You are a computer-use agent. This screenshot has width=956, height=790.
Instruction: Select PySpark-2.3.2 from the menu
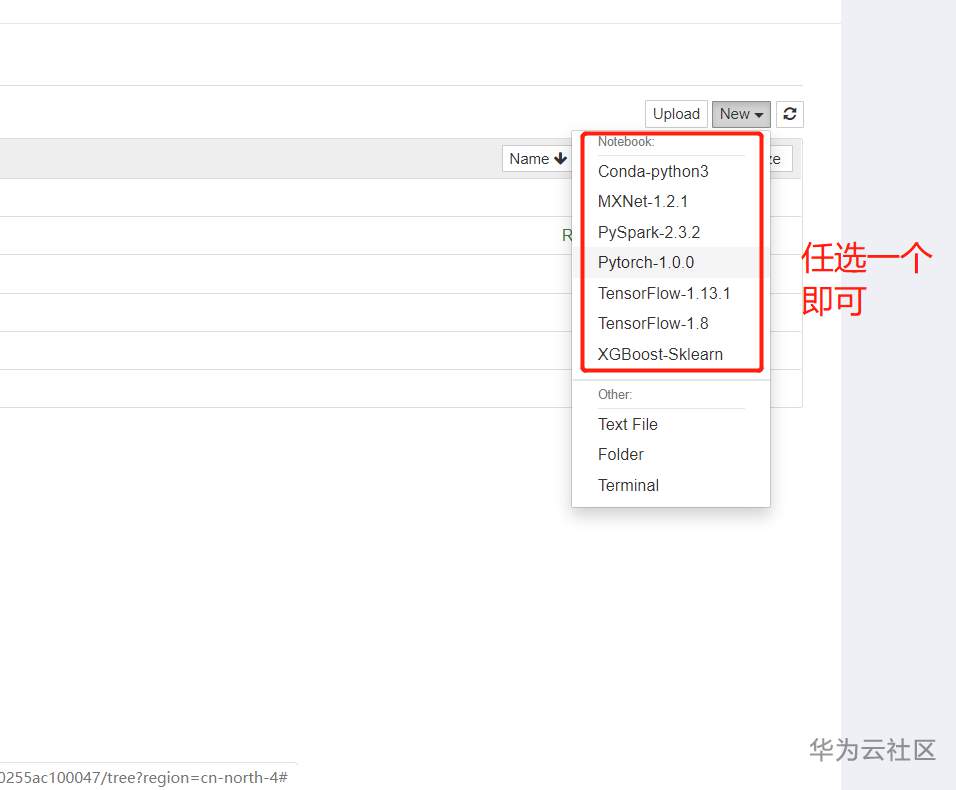(x=671, y=232)
